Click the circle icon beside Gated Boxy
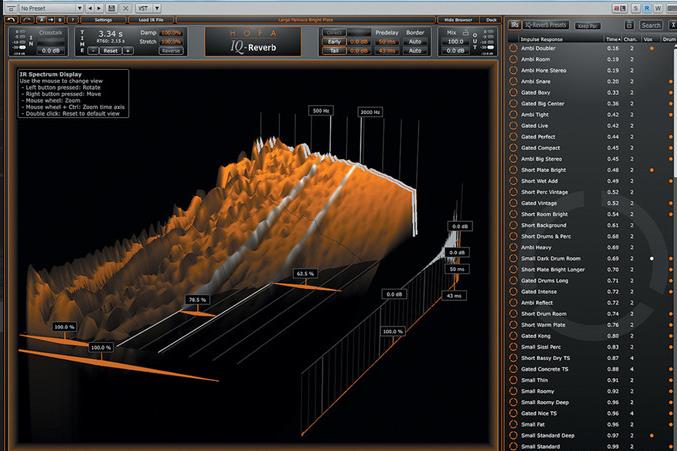The image size is (677, 451). (513, 92)
